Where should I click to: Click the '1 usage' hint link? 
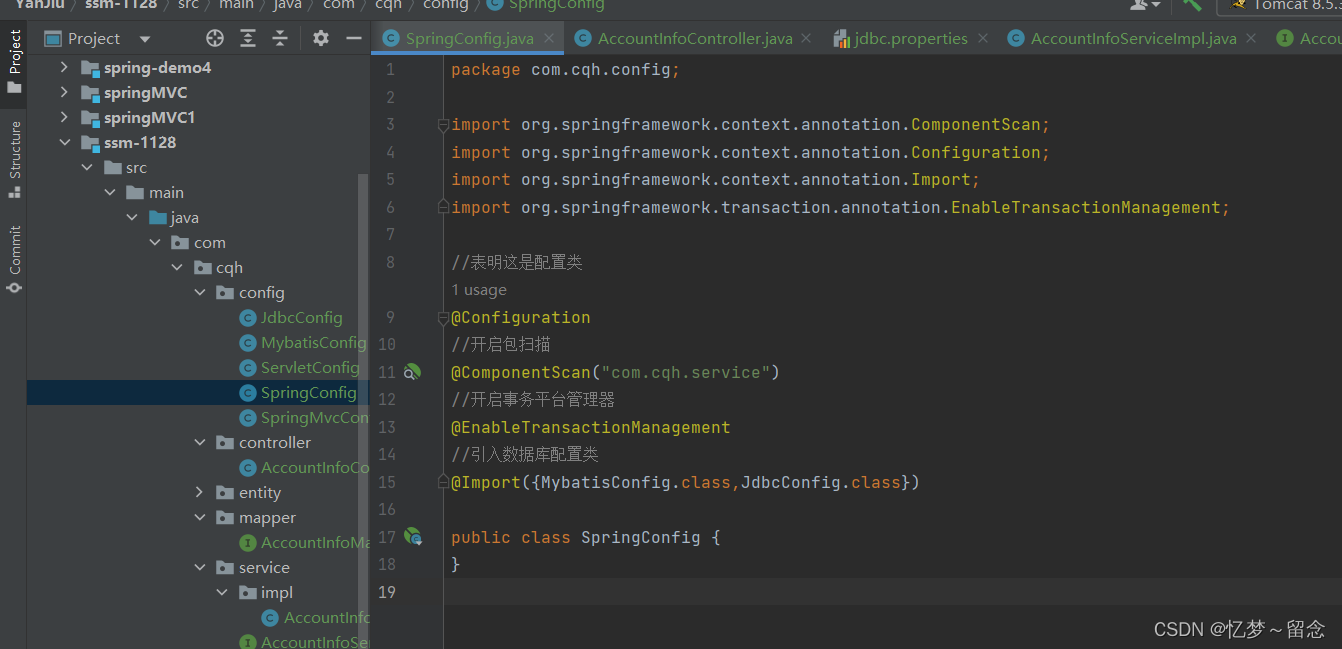click(479, 290)
